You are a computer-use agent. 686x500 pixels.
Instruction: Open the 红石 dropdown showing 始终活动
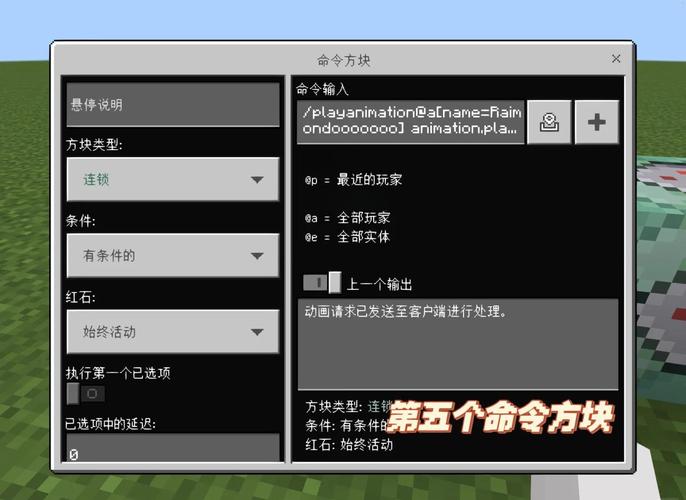[x=173, y=331]
